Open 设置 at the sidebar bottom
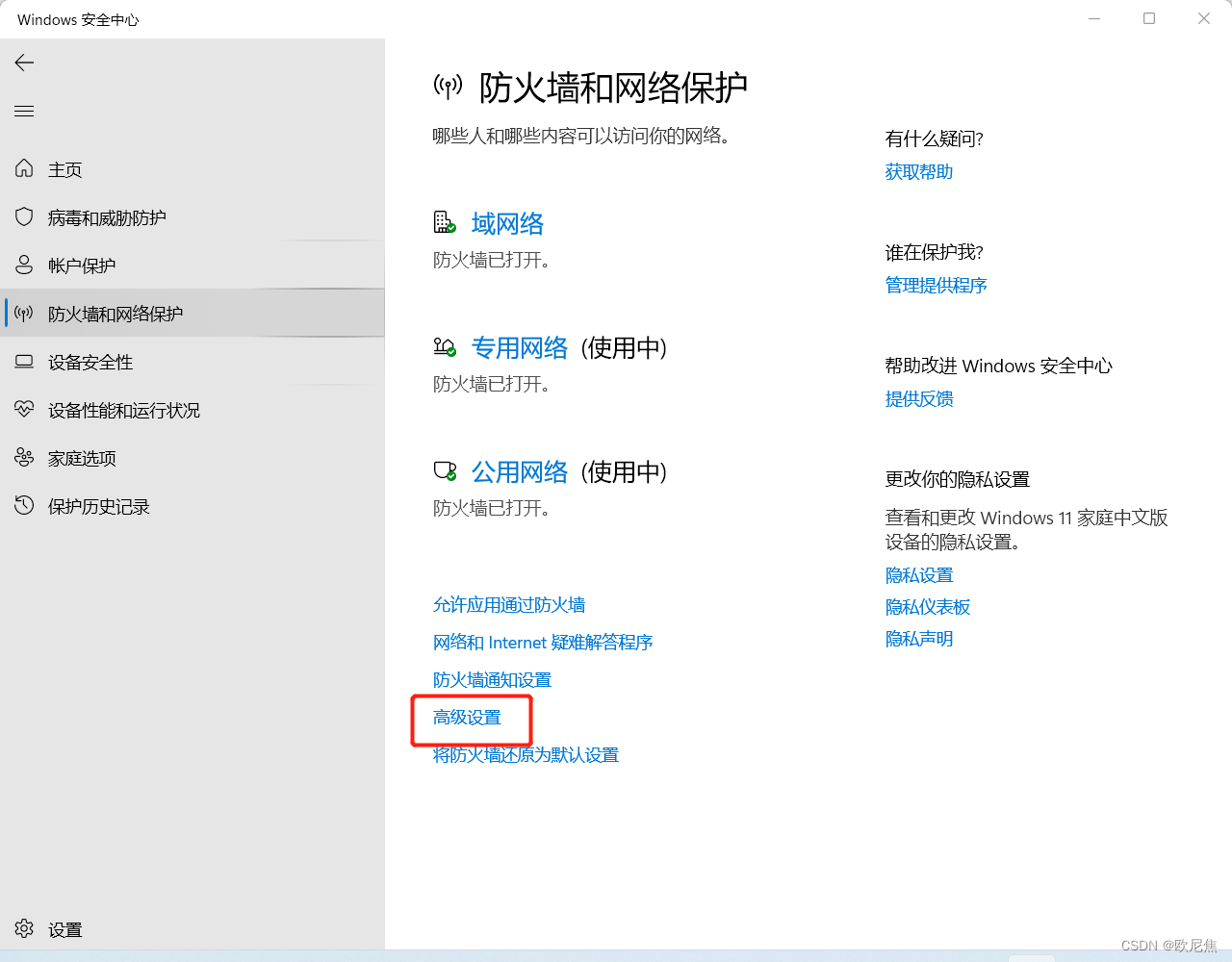Viewport: 1232px width, 962px height. 192,929
